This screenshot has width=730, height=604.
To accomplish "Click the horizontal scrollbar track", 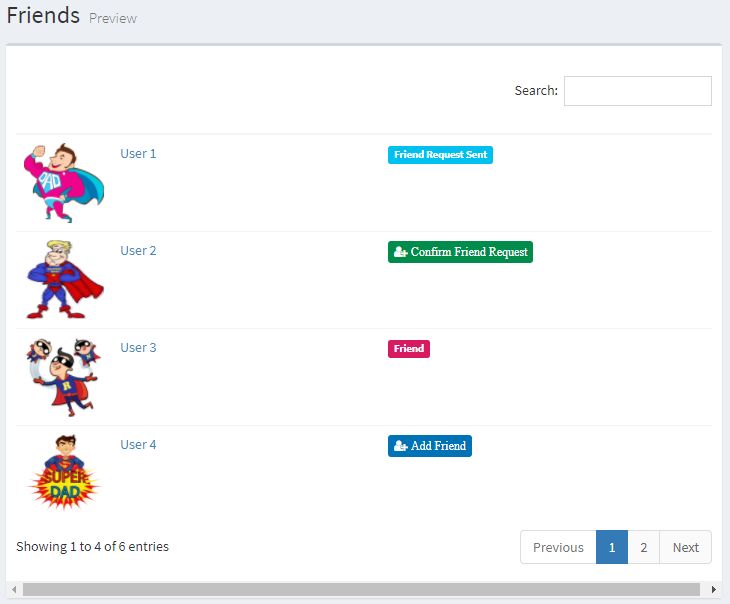I will tap(361, 590).
